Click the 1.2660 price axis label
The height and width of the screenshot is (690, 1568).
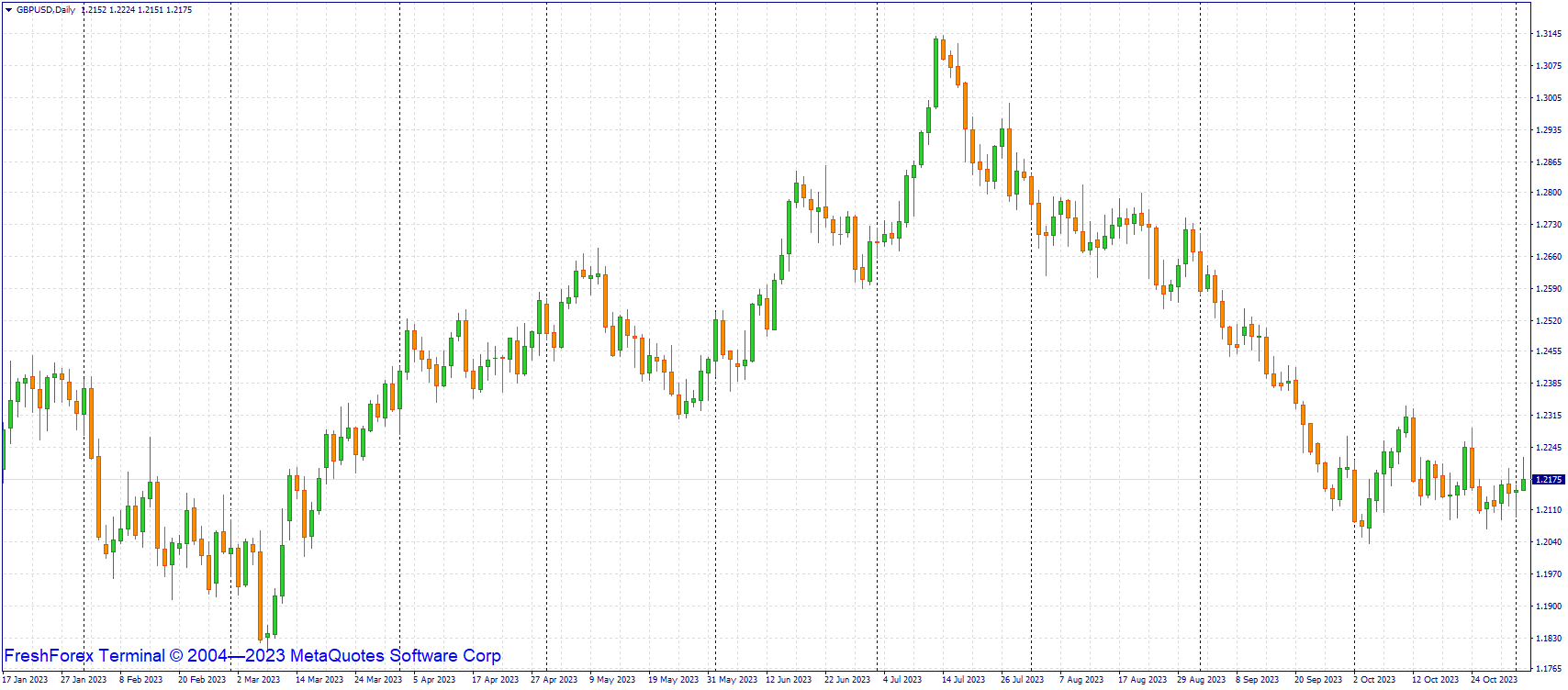[1549, 257]
